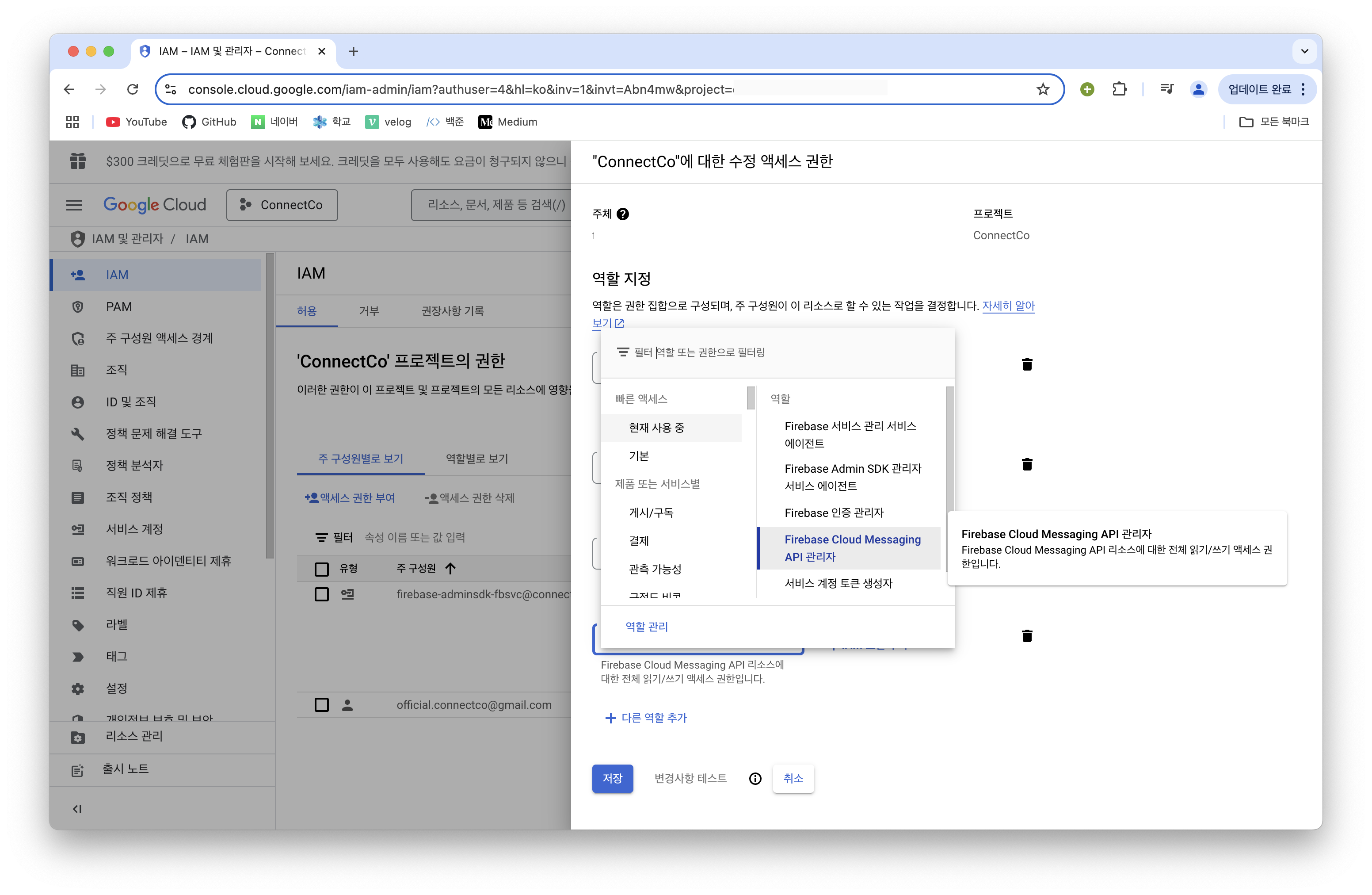Toggle the header select-all checkbox
The image size is (1372, 895).
pyautogui.click(x=322, y=569)
